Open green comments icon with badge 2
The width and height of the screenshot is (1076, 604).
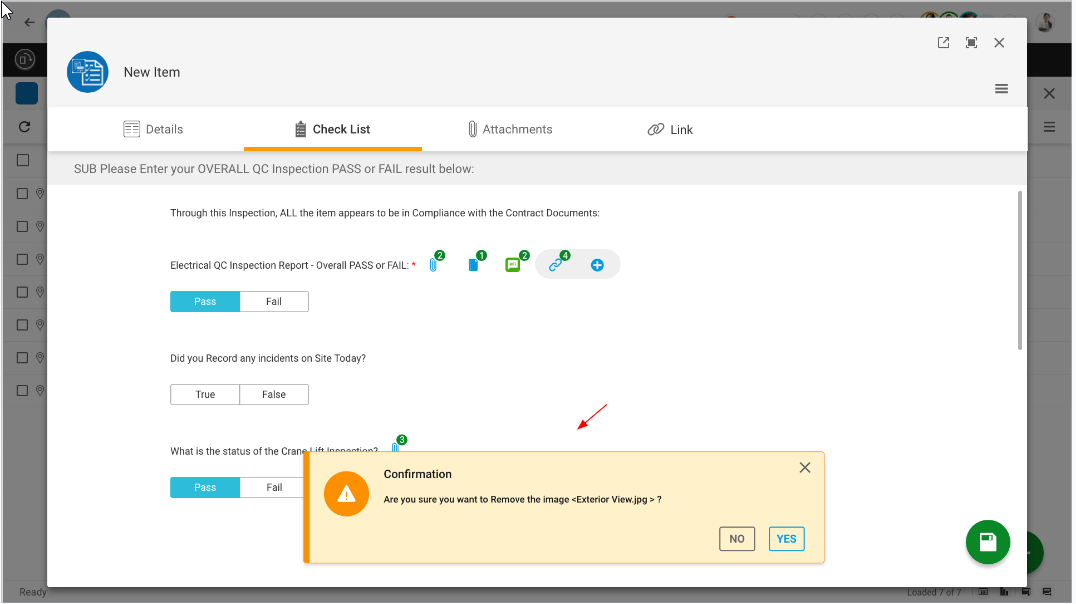pyautogui.click(x=514, y=264)
